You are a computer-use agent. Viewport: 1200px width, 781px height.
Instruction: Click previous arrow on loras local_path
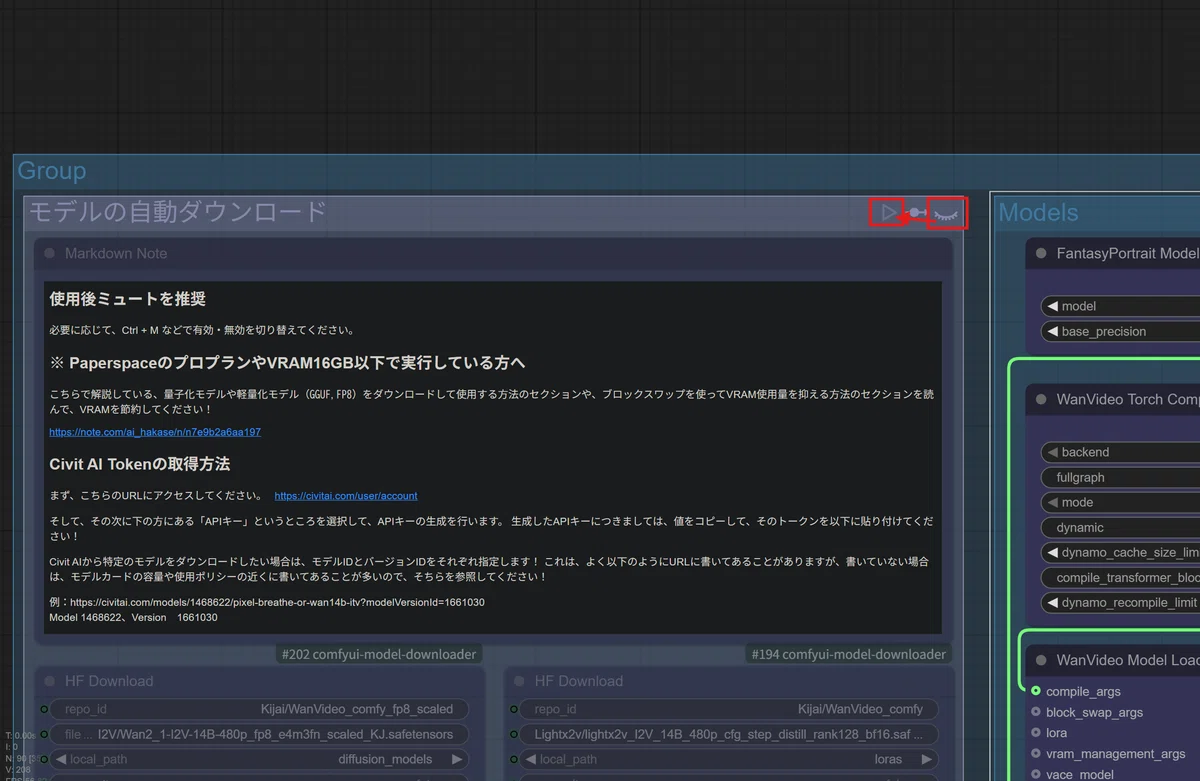pos(531,759)
